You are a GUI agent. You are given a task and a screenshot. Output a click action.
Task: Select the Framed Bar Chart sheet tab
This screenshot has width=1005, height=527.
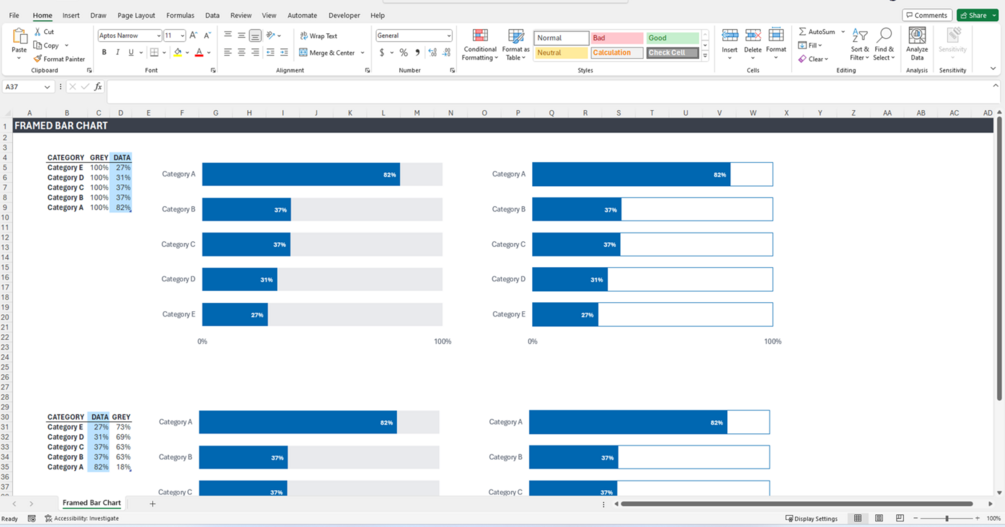(x=92, y=503)
